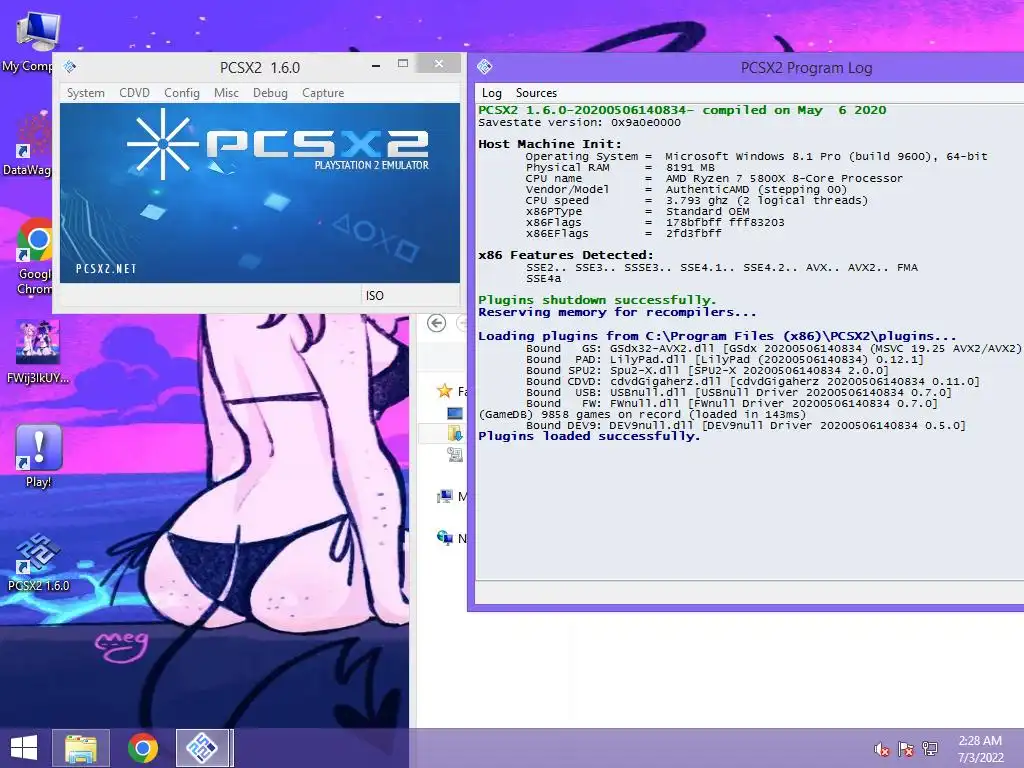Click the 'x86 Features Detected:' log heading
Screen dimensions: 1024x768
click(x=566, y=255)
